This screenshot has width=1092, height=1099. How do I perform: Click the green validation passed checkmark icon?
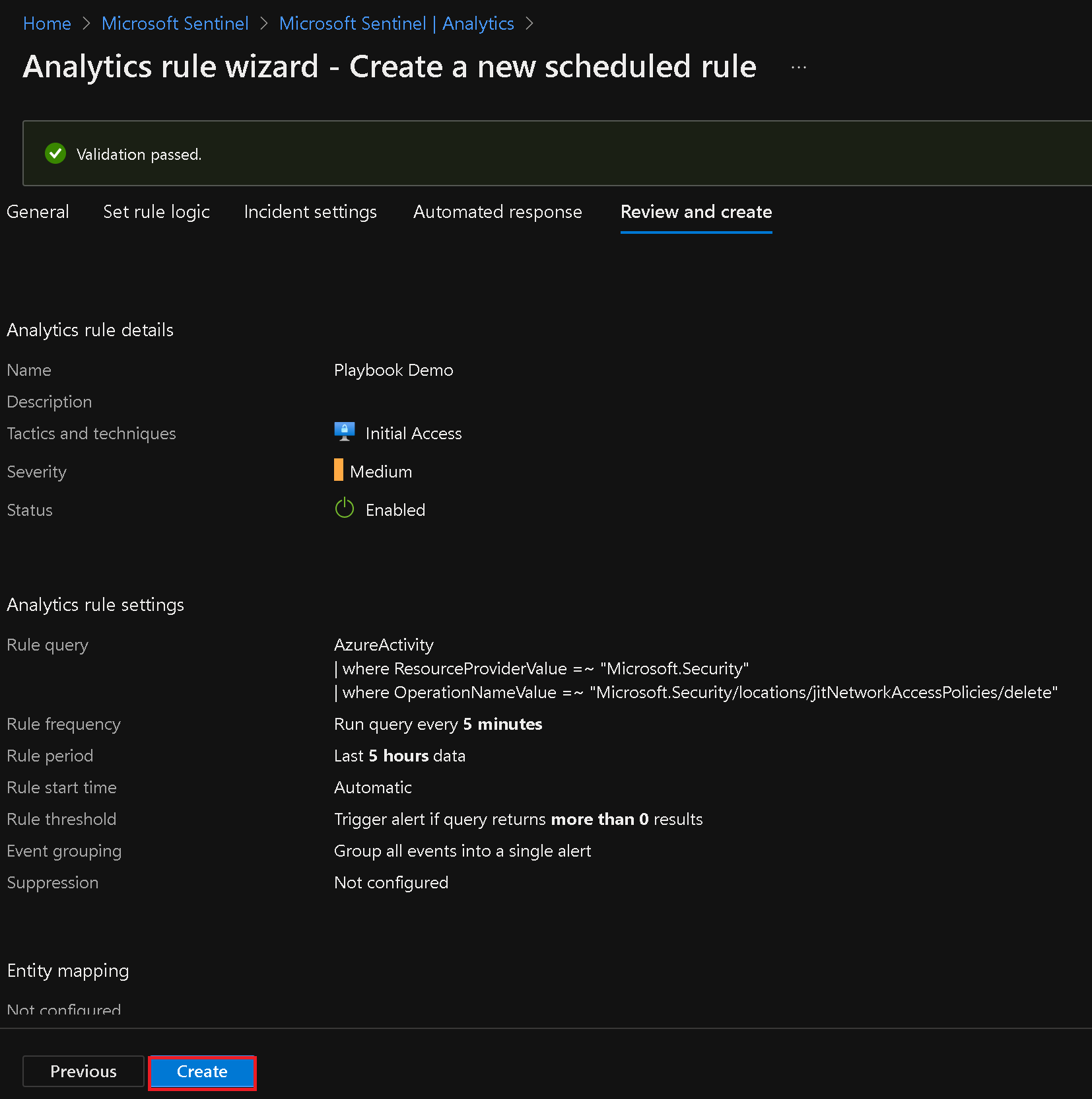point(55,153)
